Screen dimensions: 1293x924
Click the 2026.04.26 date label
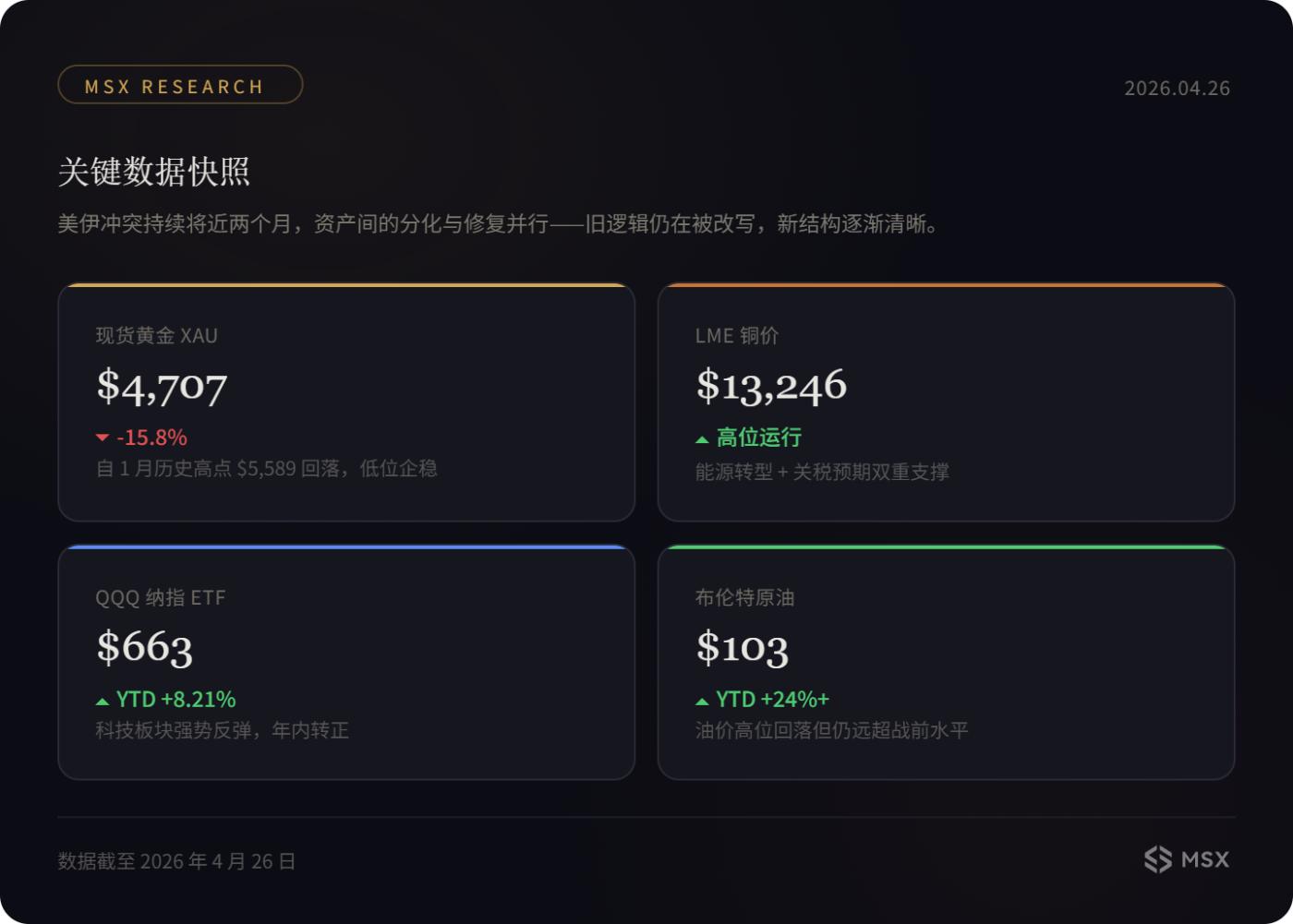click(1176, 89)
